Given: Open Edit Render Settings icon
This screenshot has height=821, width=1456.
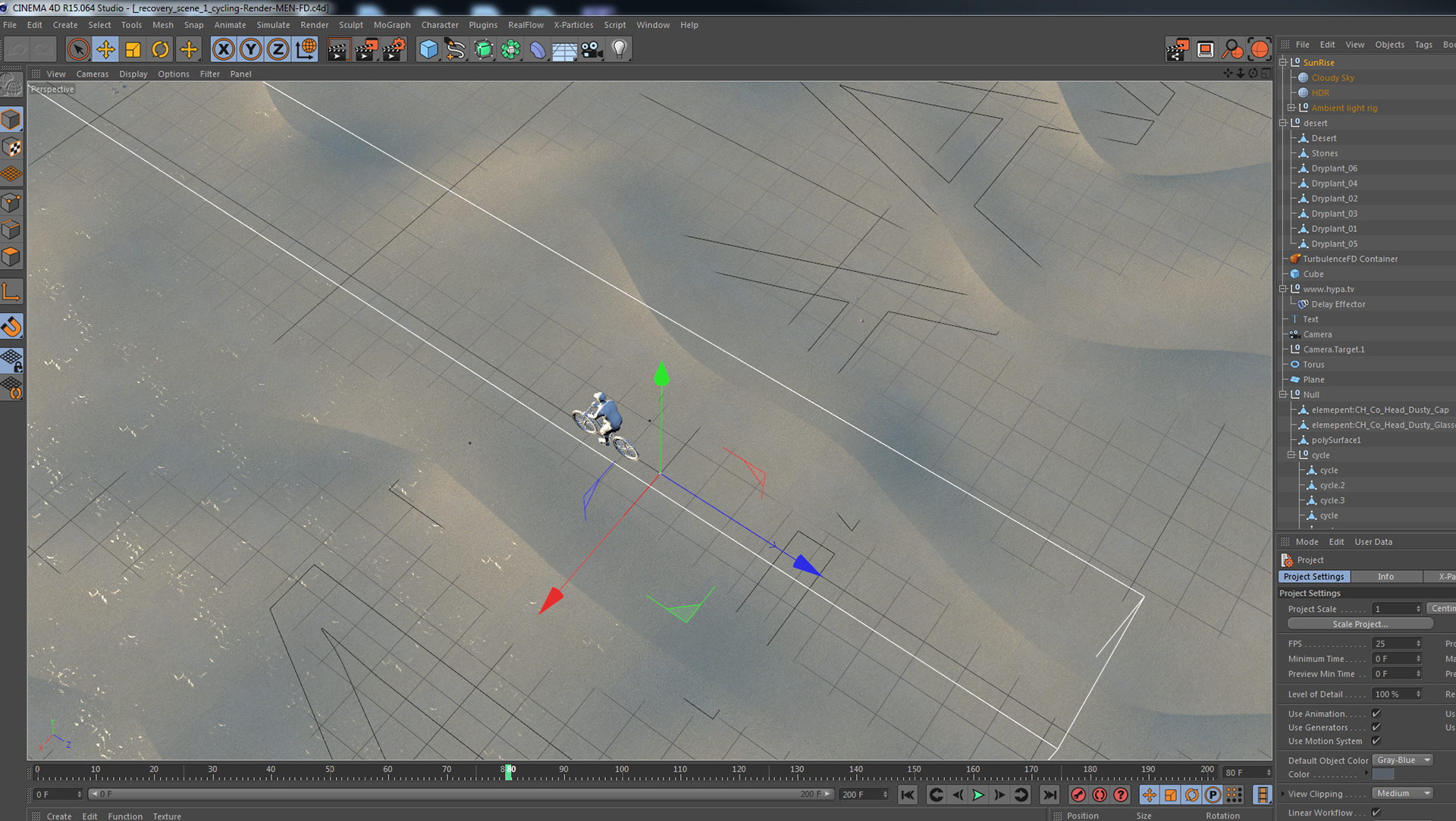Looking at the screenshot, I should pyautogui.click(x=394, y=50).
